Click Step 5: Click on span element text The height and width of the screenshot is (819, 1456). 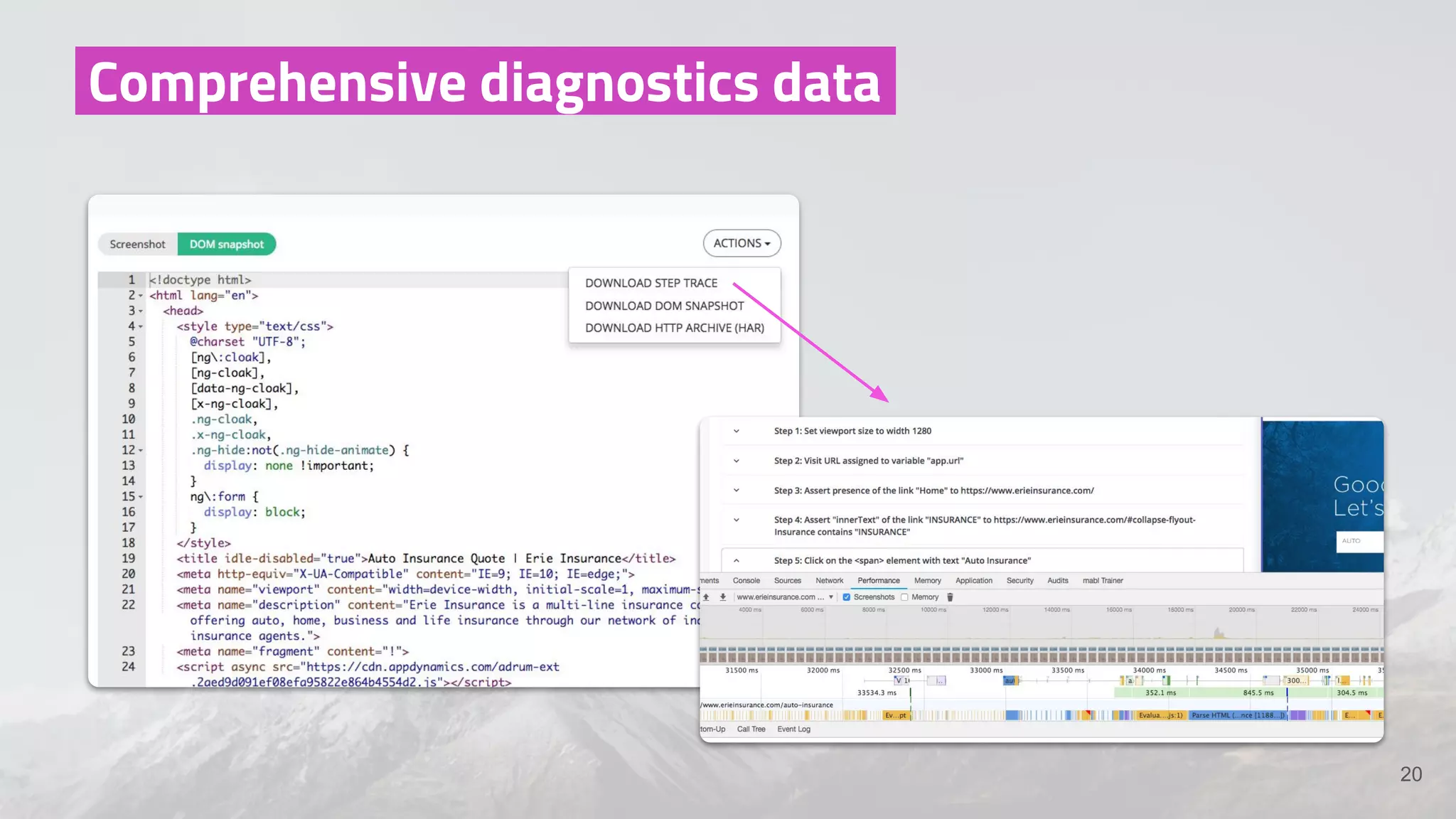point(902,560)
